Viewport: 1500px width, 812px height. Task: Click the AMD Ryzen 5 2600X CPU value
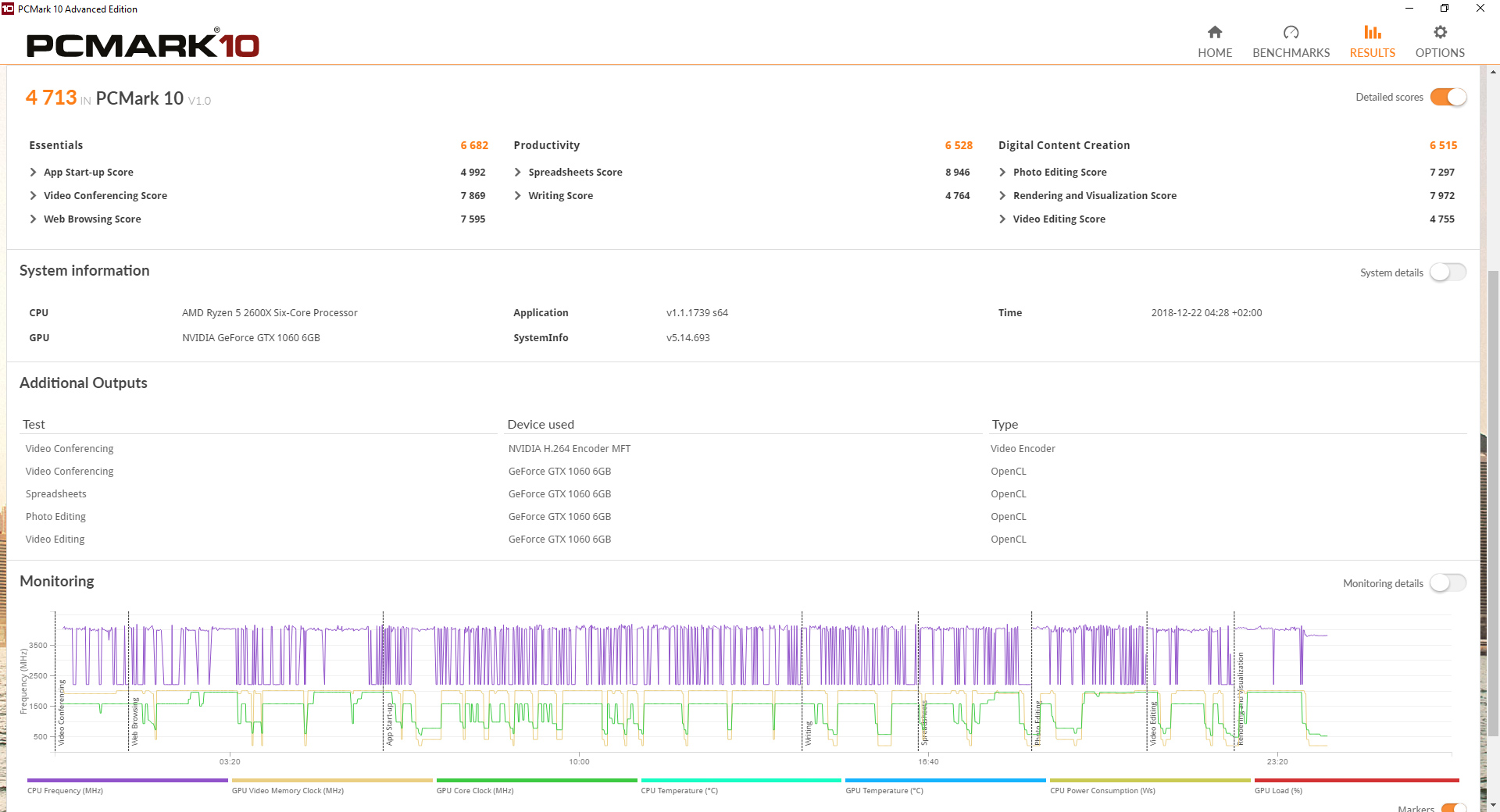pyautogui.click(x=270, y=313)
